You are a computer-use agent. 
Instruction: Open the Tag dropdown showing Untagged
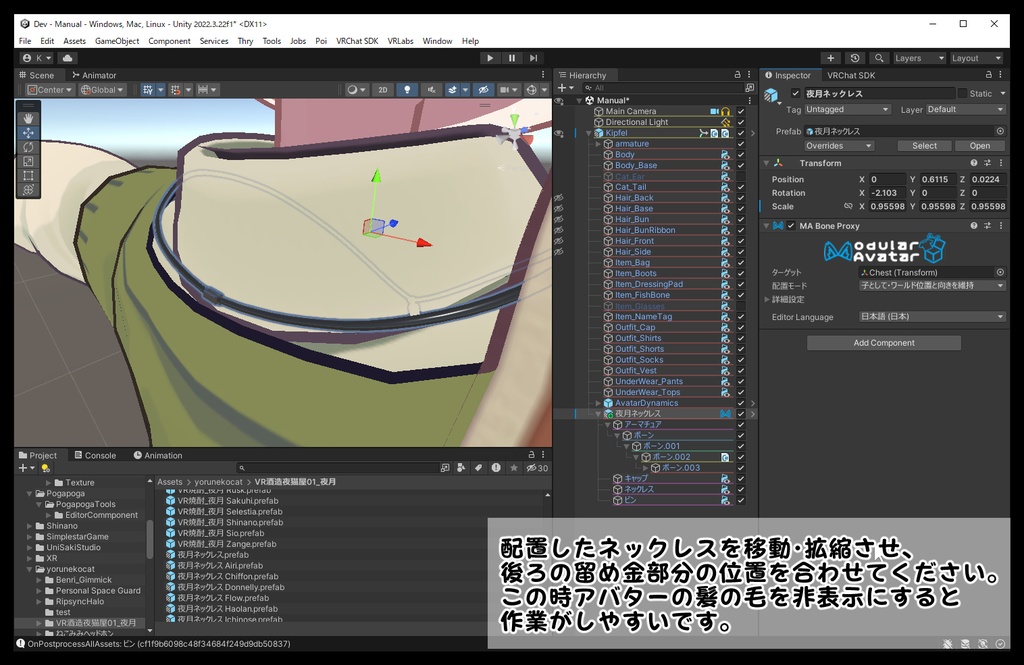pyautogui.click(x=847, y=109)
